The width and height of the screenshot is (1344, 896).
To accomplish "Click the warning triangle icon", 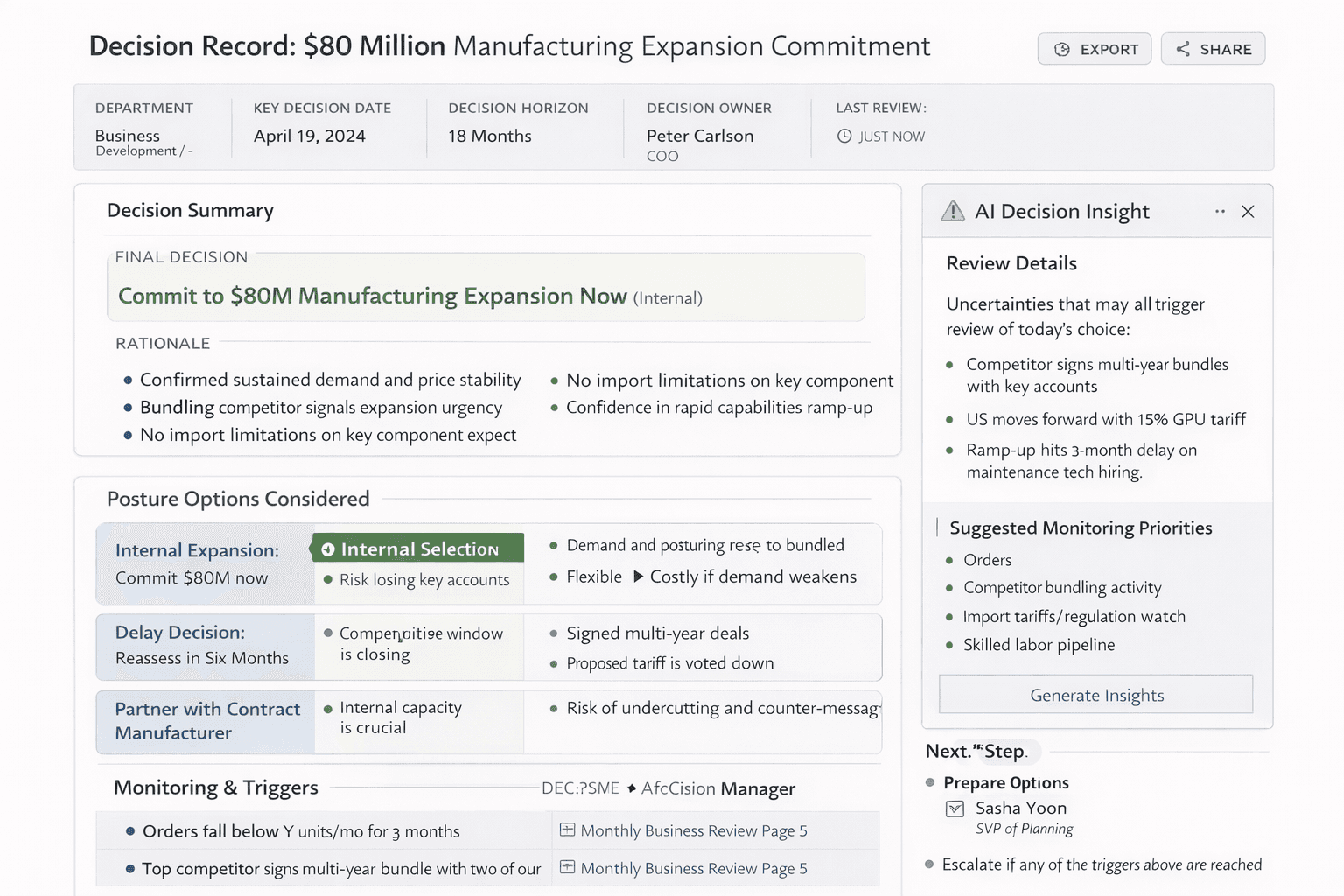I will click(x=953, y=211).
